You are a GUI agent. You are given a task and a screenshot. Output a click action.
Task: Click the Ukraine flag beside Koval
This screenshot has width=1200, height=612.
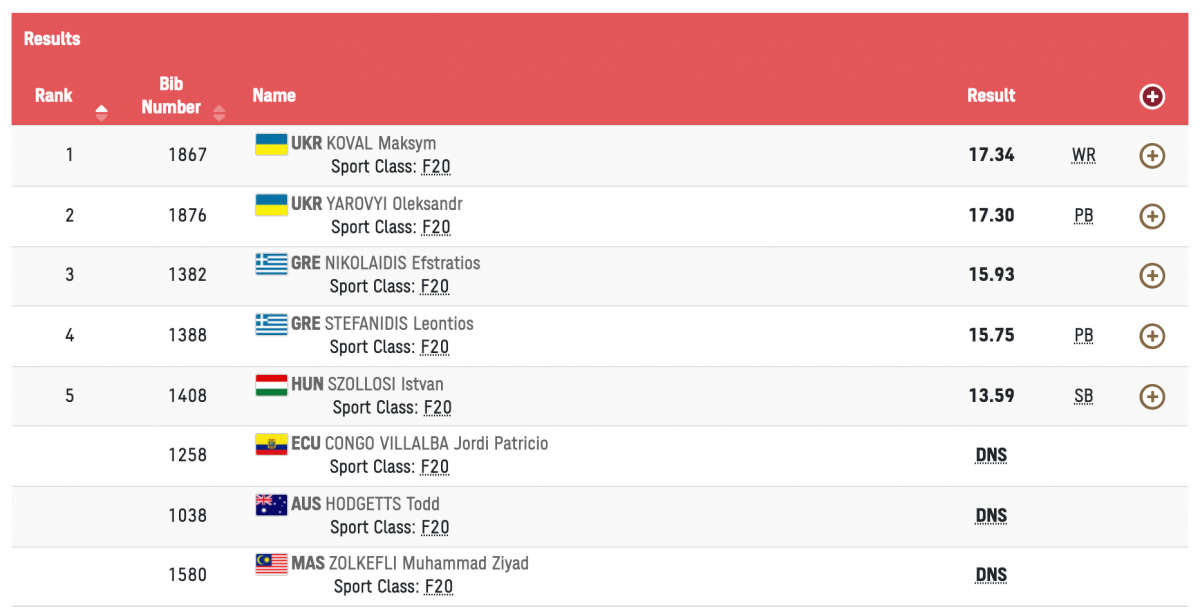tap(271, 144)
